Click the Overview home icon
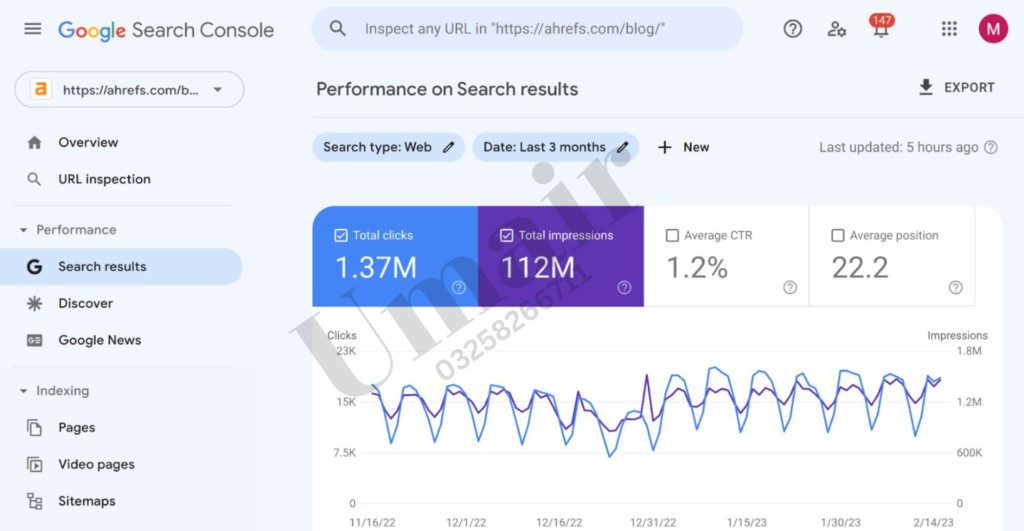 (x=35, y=142)
